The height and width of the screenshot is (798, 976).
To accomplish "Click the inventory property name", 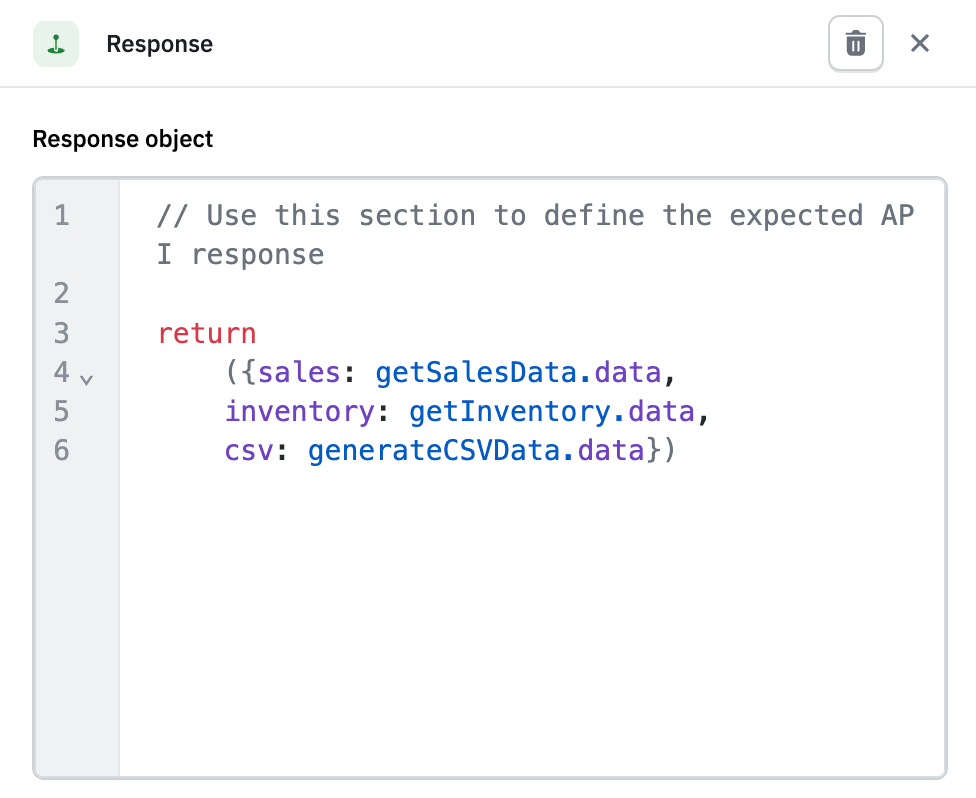I will pyautogui.click(x=298, y=411).
